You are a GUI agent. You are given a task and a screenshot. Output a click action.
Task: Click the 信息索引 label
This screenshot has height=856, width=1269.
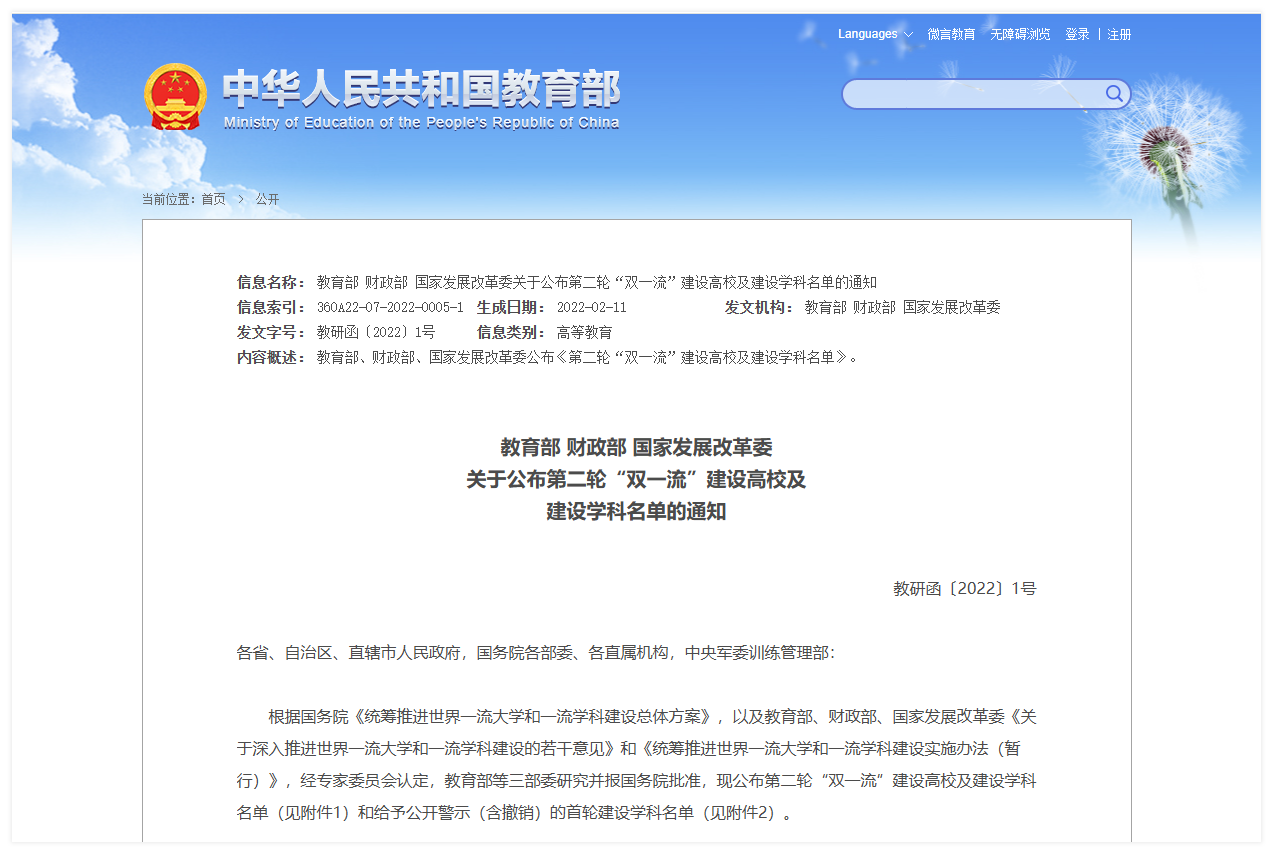pyautogui.click(x=271, y=308)
